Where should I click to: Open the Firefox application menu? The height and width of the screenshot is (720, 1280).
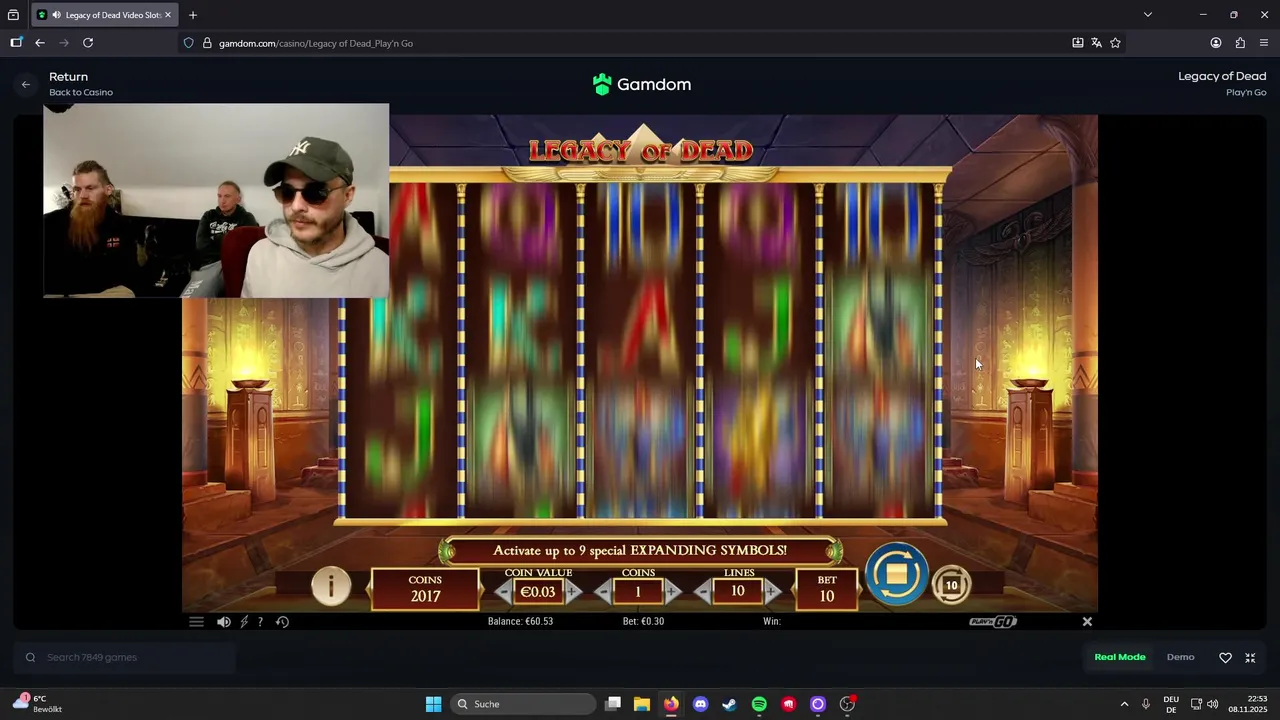1264,43
